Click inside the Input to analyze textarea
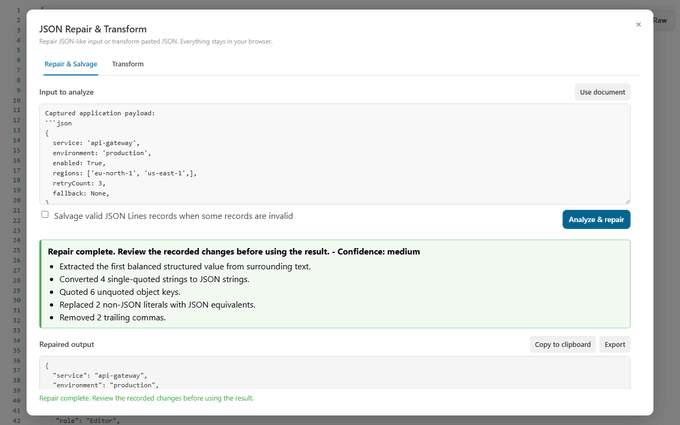 click(x=334, y=154)
